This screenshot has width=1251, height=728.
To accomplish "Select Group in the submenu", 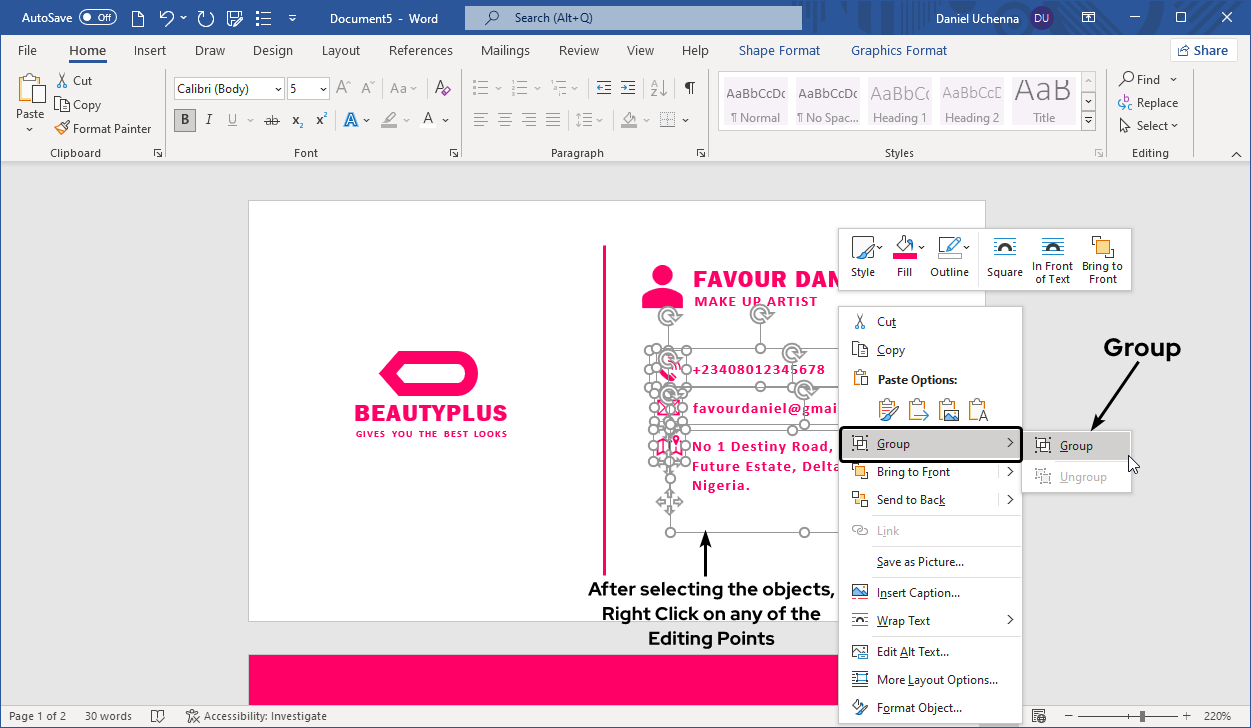I will (1076, 446).
